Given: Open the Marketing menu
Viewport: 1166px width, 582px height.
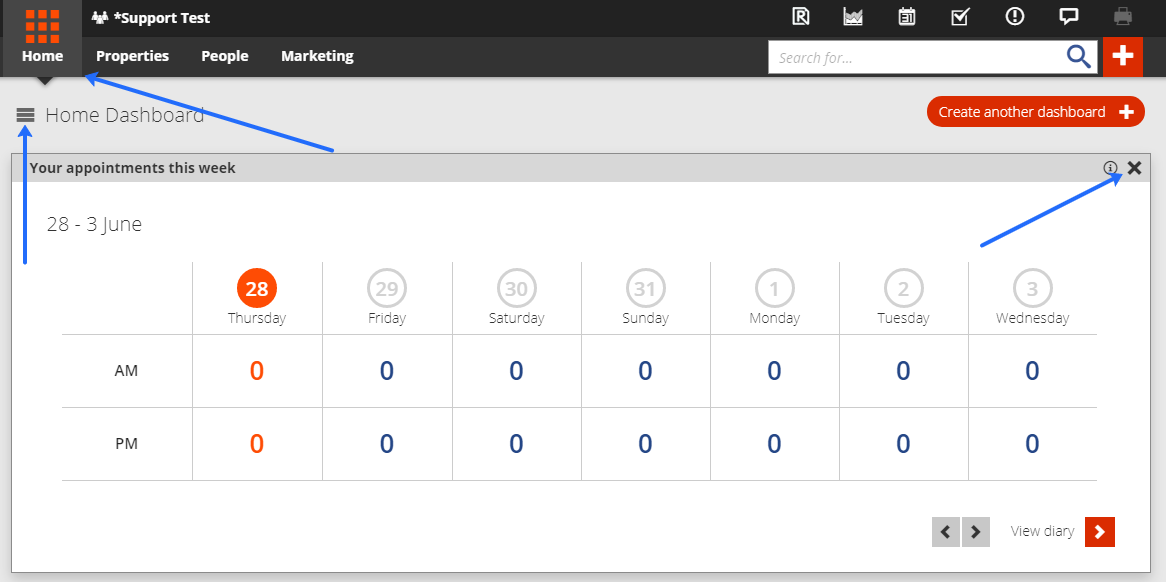Looking at the screenshot, I should [x=318, y=56].
